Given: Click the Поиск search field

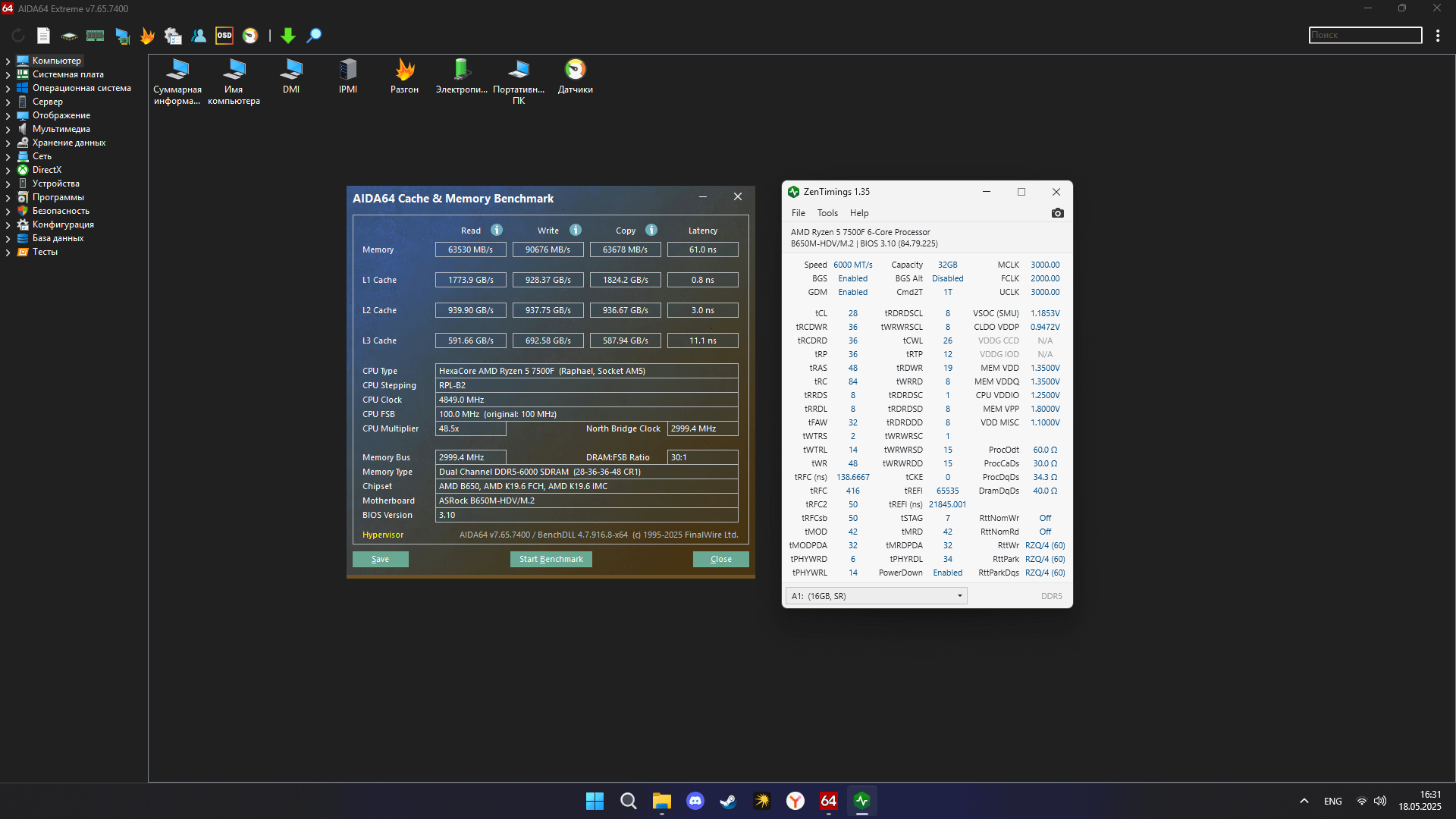Looking at the screenshot, I should tap(1365, 35).
